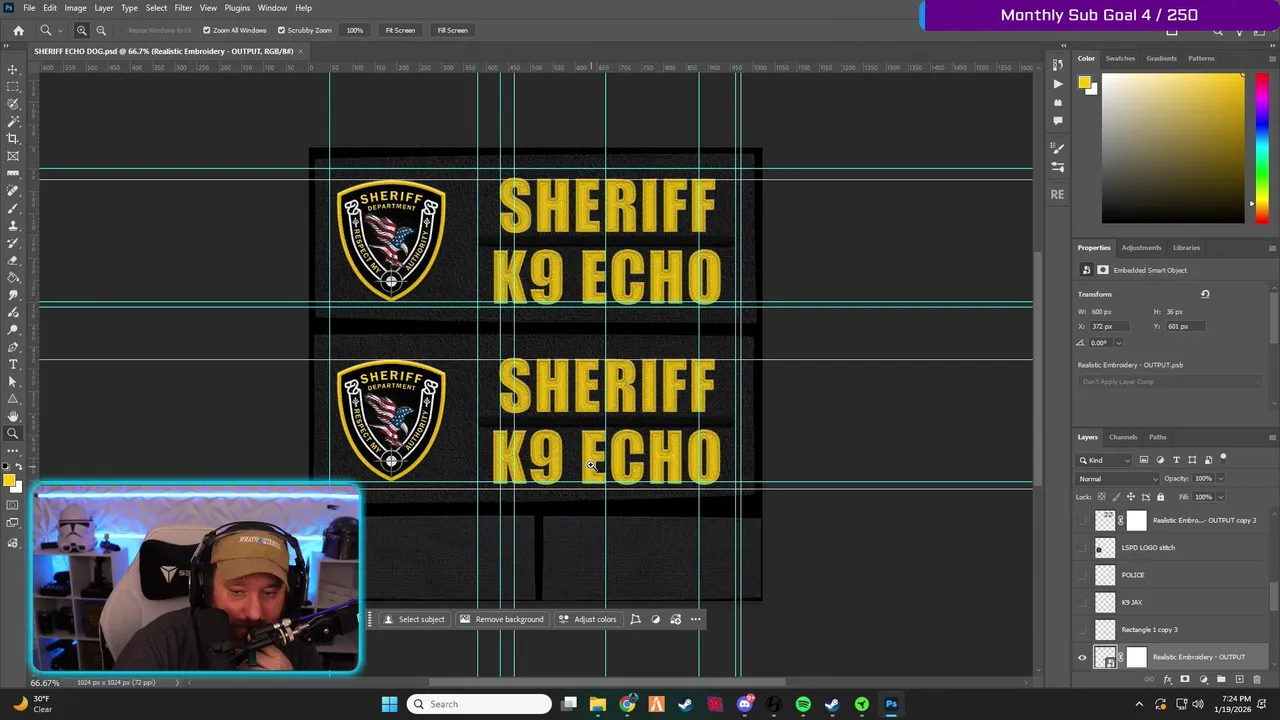The image size is (1280, 720).
Task: Open the History panel icon
Action: click(1058, 66)
